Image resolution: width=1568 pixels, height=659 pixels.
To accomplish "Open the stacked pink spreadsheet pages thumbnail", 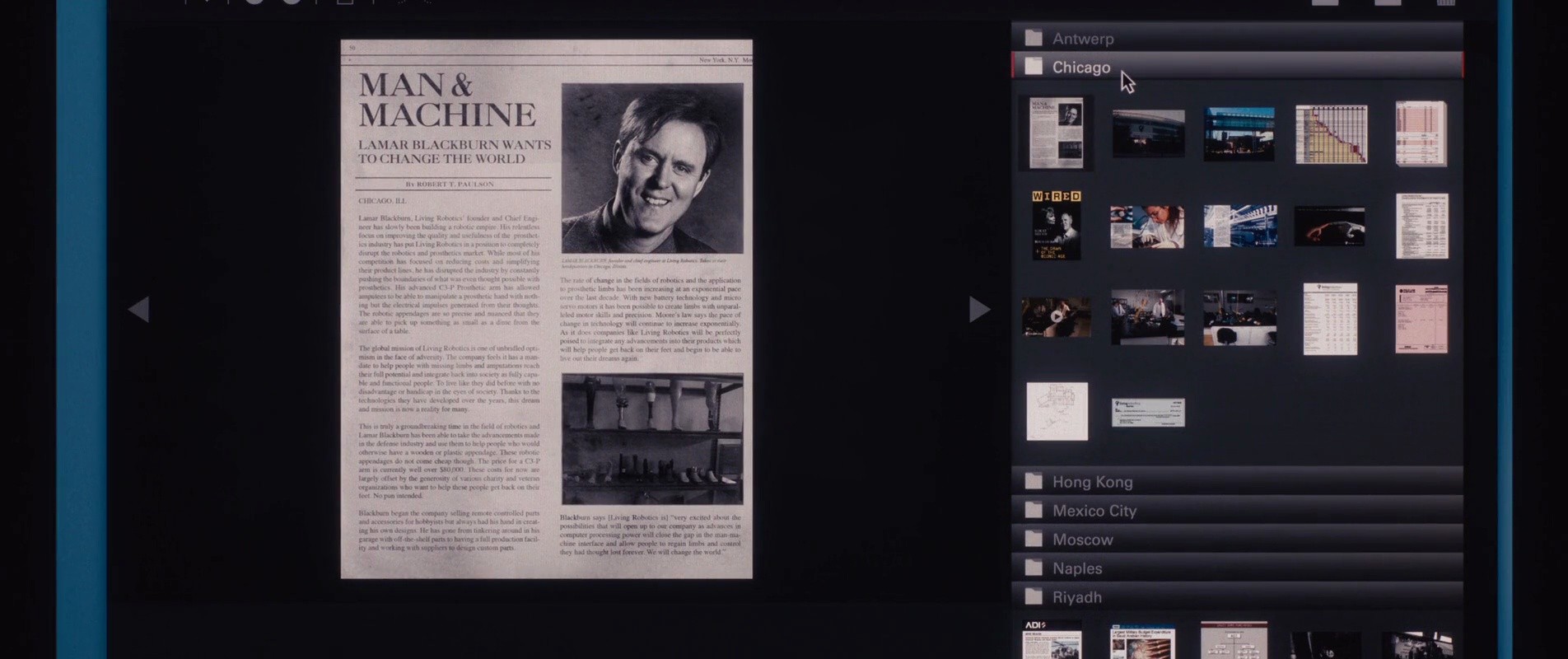I will (1421, 133).
